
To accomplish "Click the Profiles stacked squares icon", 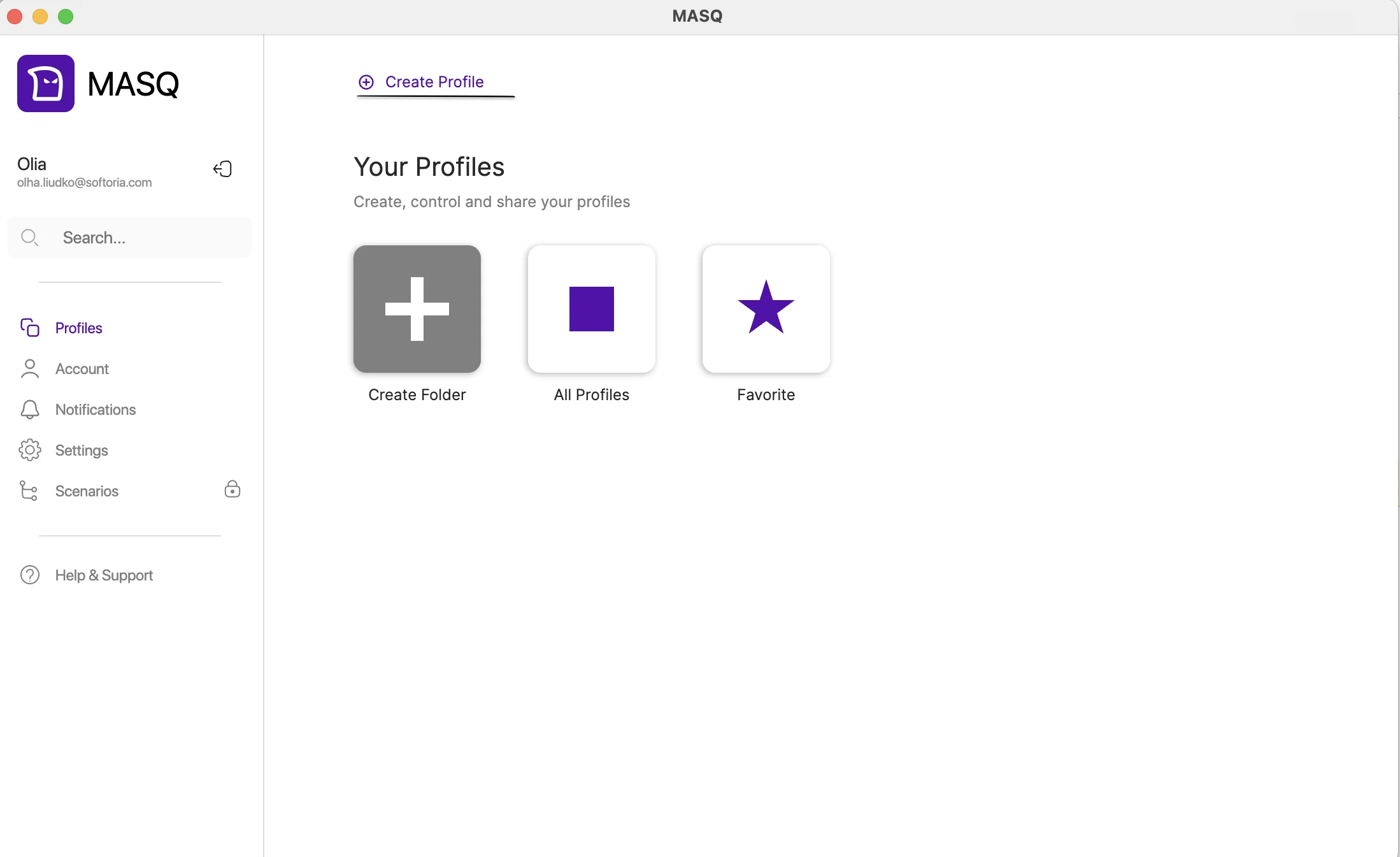I will click(x=29, y=328).
